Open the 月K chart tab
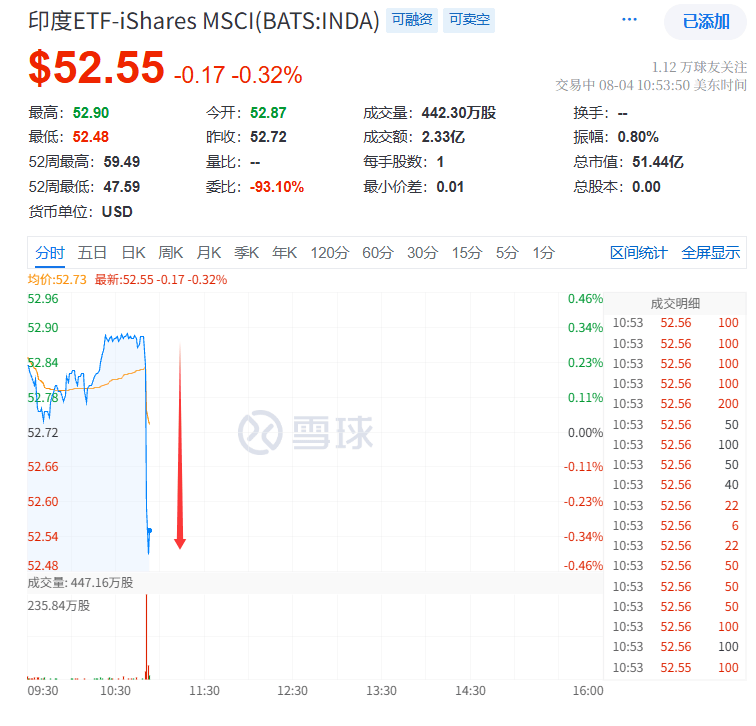This screenshot has width=756, height=726. click(x=209, y=253)
